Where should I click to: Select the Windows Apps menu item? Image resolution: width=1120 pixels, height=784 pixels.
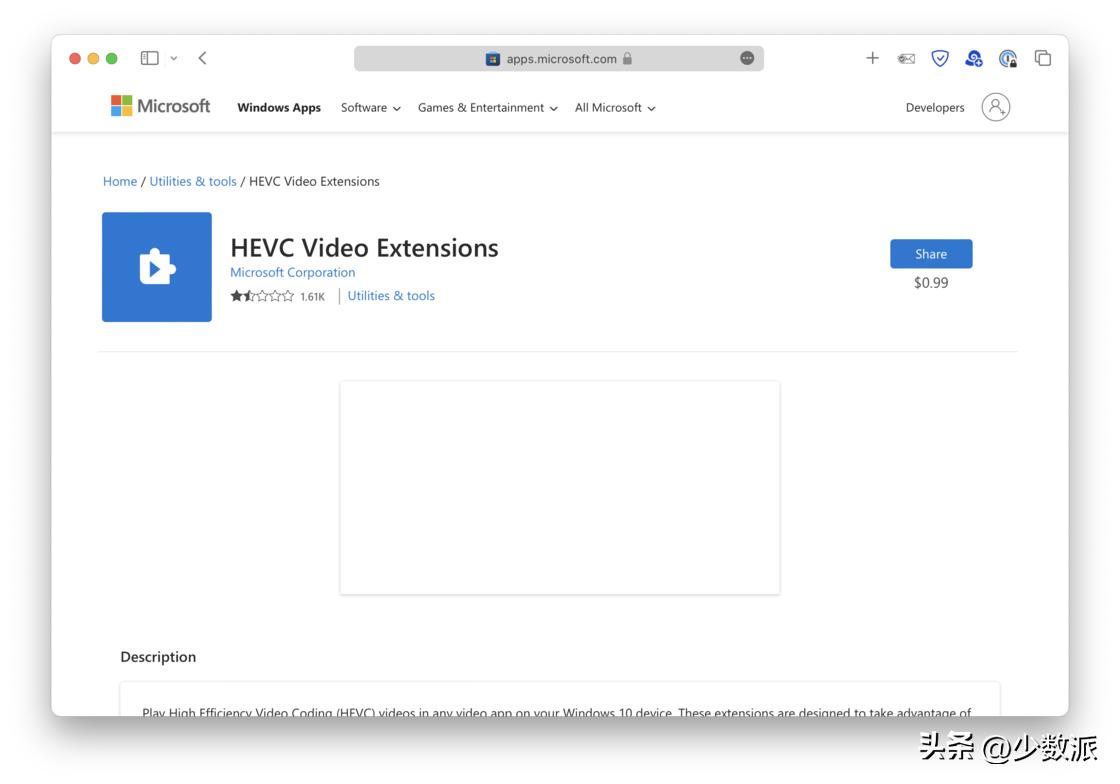[x=278, y=107]
